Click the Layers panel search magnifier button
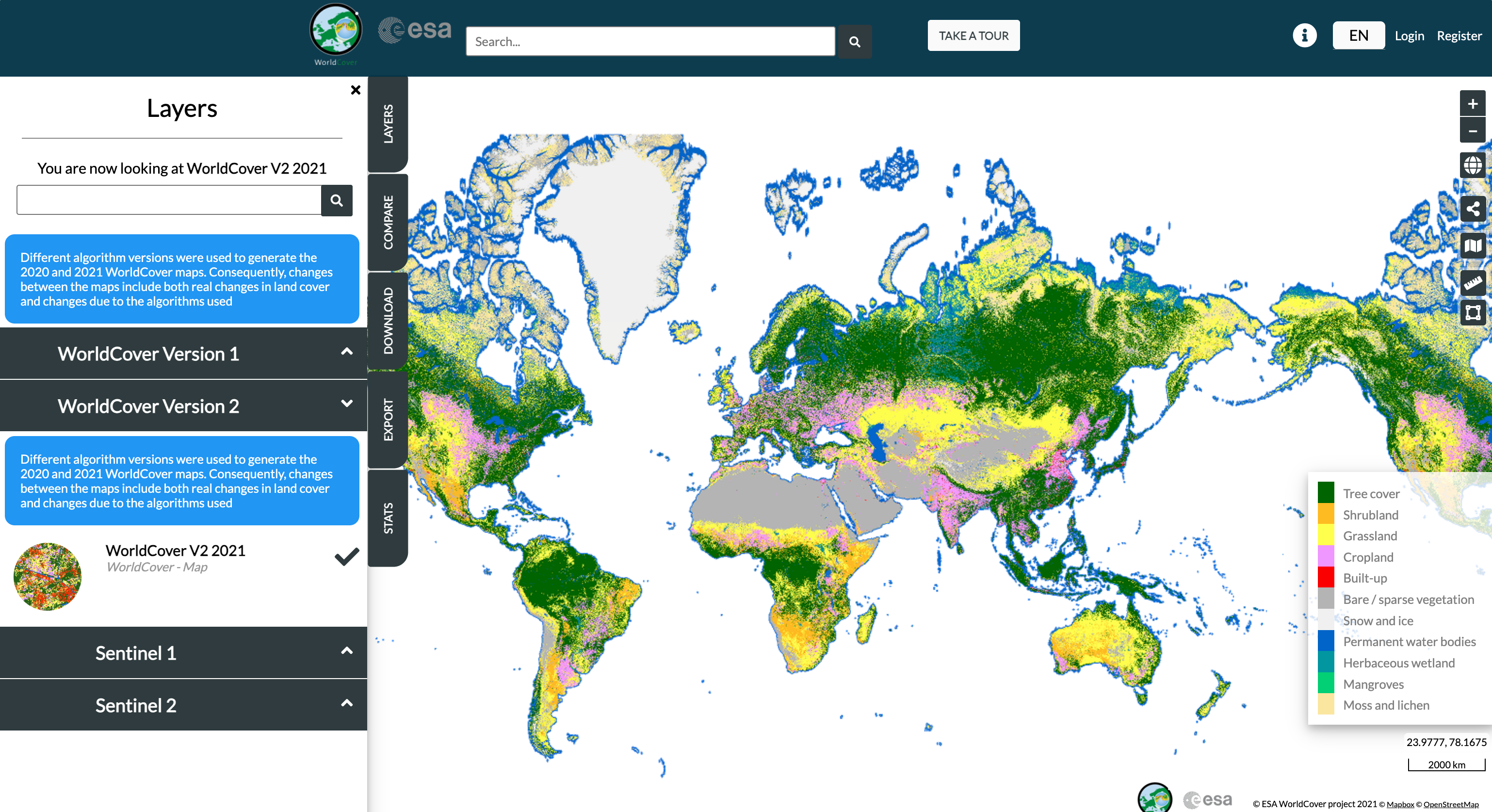The width and height of the screenshot is (1492, 812). tap(337, 200)
